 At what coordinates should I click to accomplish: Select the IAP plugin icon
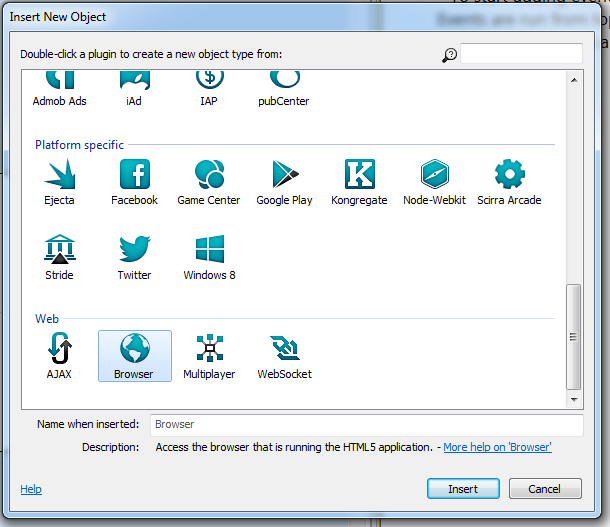(x=209, y=80)
